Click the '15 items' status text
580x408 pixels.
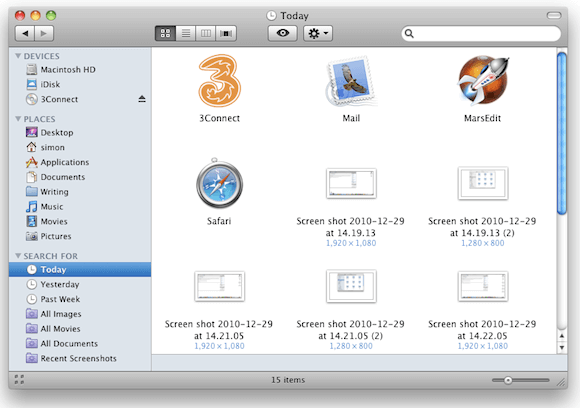point(288,380)
